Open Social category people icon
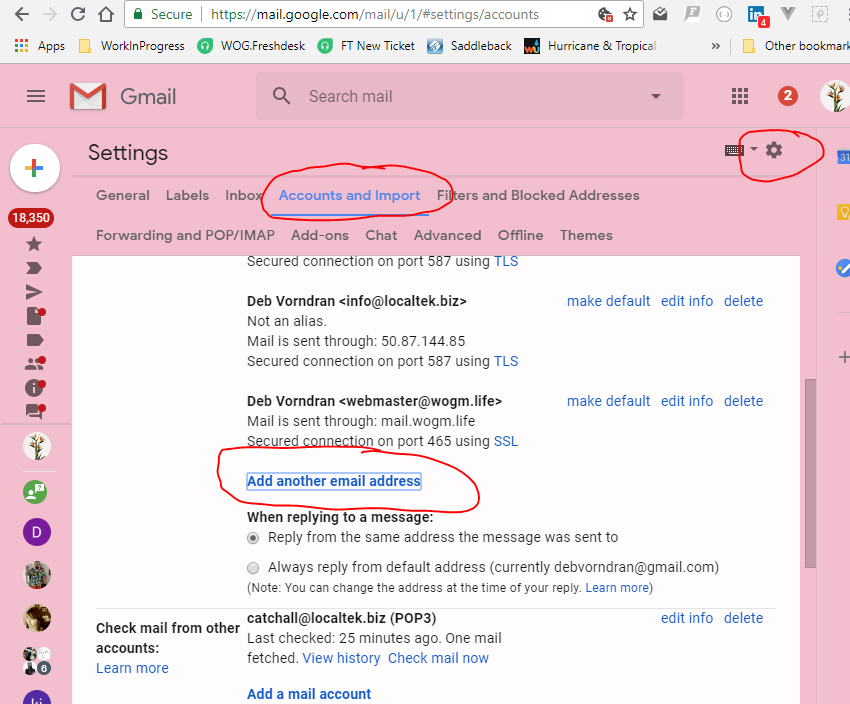850x704 pixels. pos(36,364)
